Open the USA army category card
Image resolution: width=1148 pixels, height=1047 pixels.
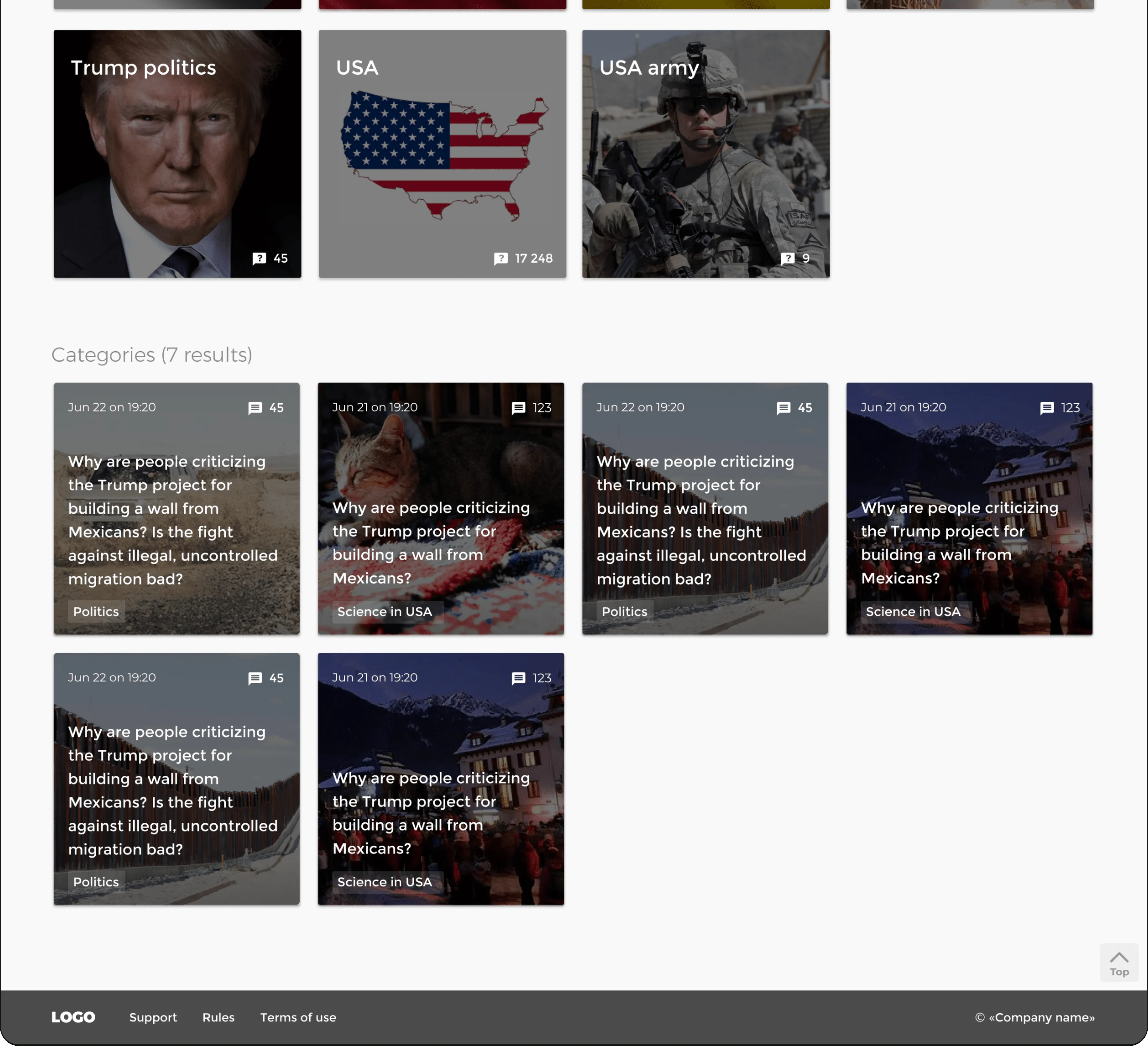[705, 154]
